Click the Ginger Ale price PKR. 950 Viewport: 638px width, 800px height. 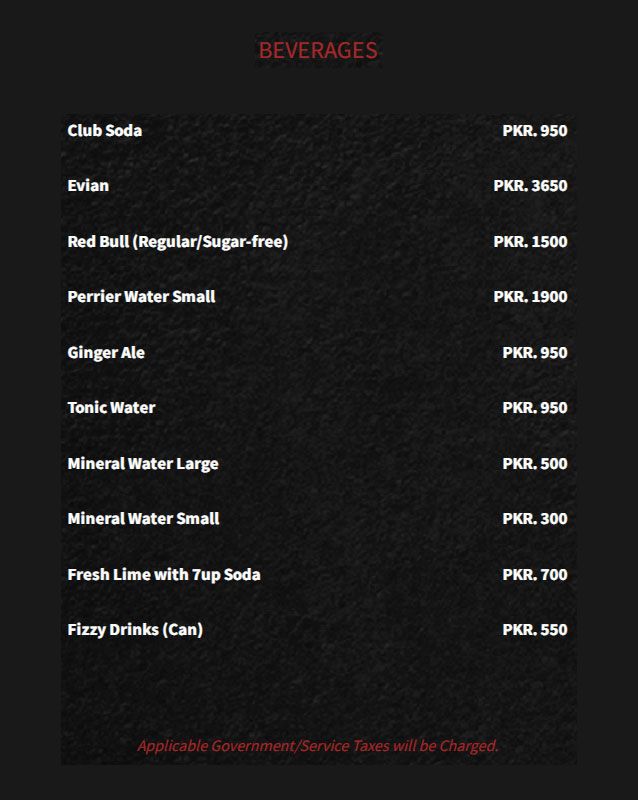click(x=534, y=353)
